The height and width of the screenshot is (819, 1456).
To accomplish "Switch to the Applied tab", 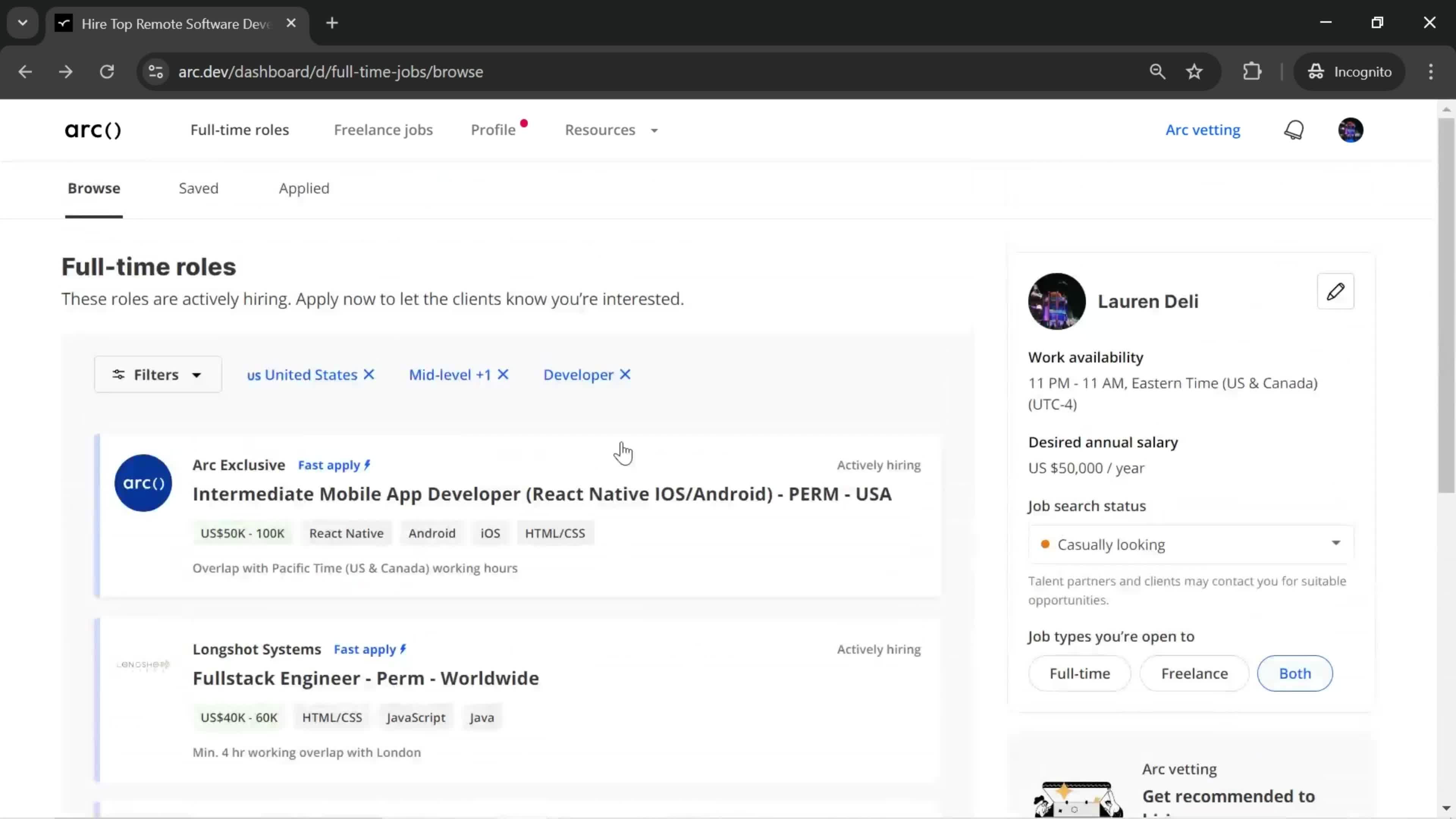I will tap(304, 188).
